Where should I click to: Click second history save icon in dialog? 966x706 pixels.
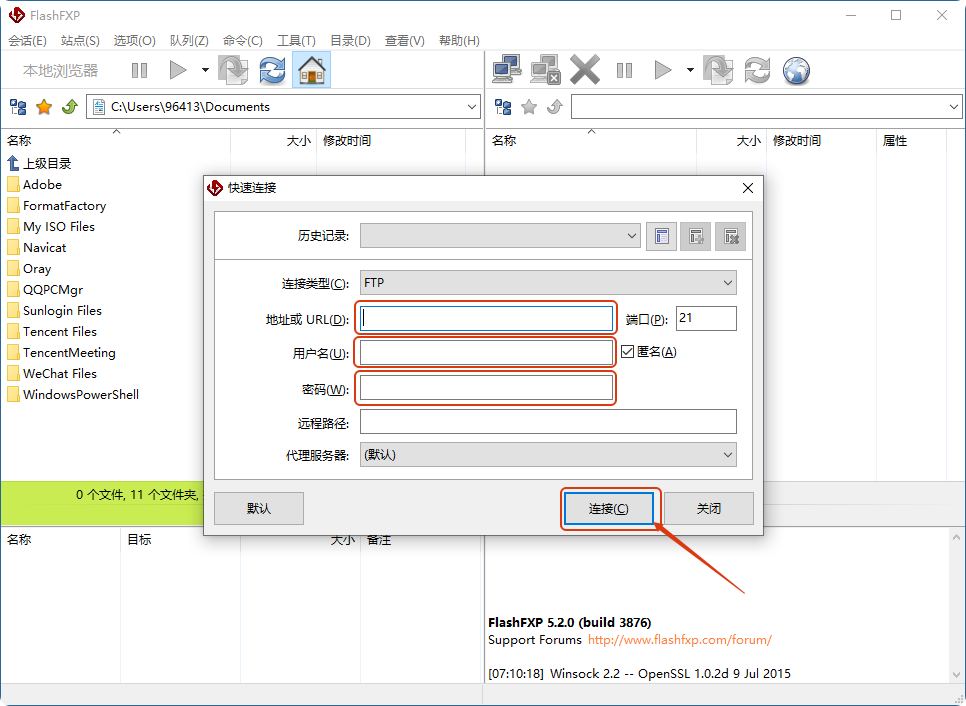696,237
